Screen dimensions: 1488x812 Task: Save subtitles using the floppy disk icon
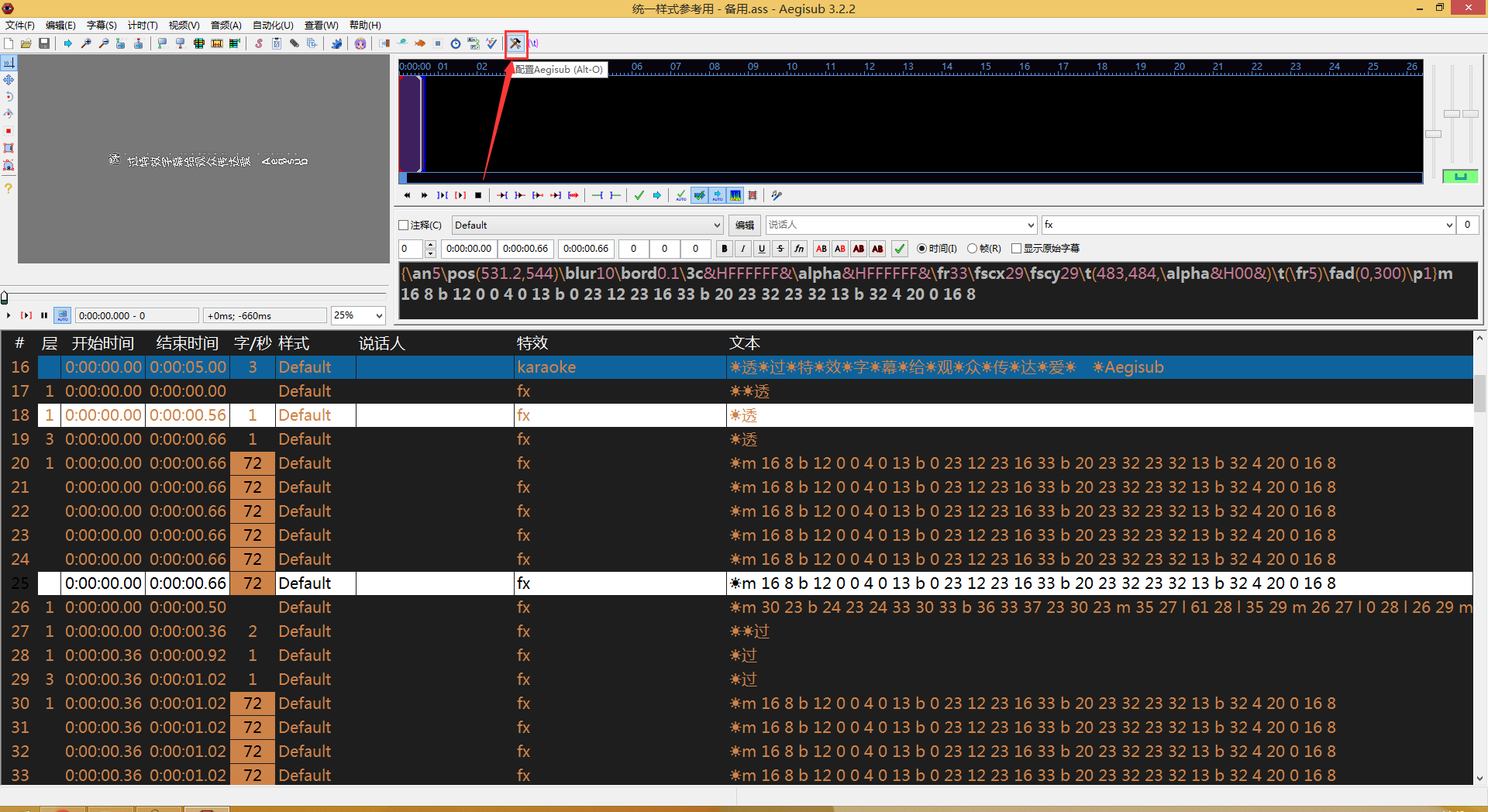[44, 43]
